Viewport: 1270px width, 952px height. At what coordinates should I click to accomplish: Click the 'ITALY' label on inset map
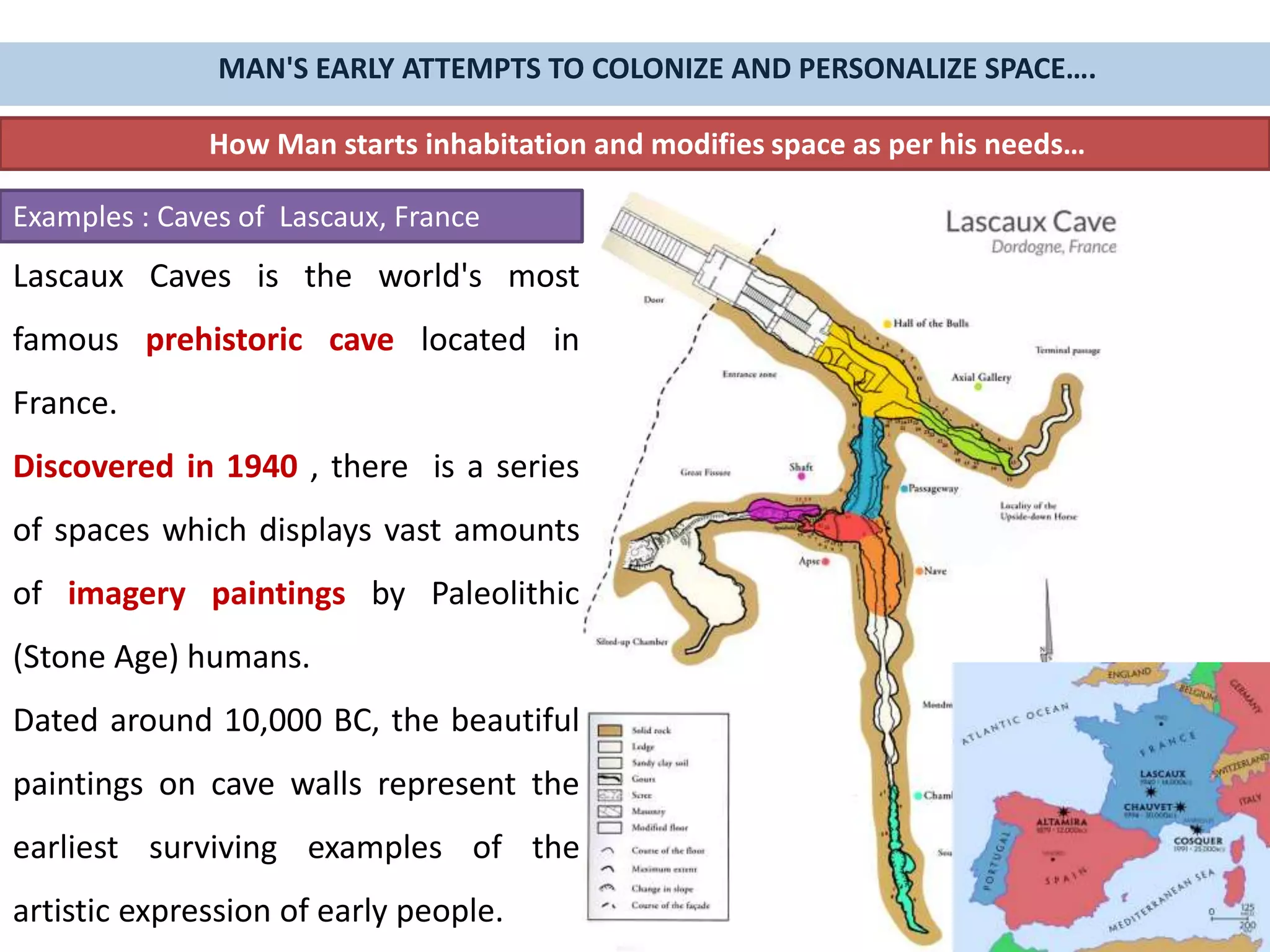(1250, 800)
